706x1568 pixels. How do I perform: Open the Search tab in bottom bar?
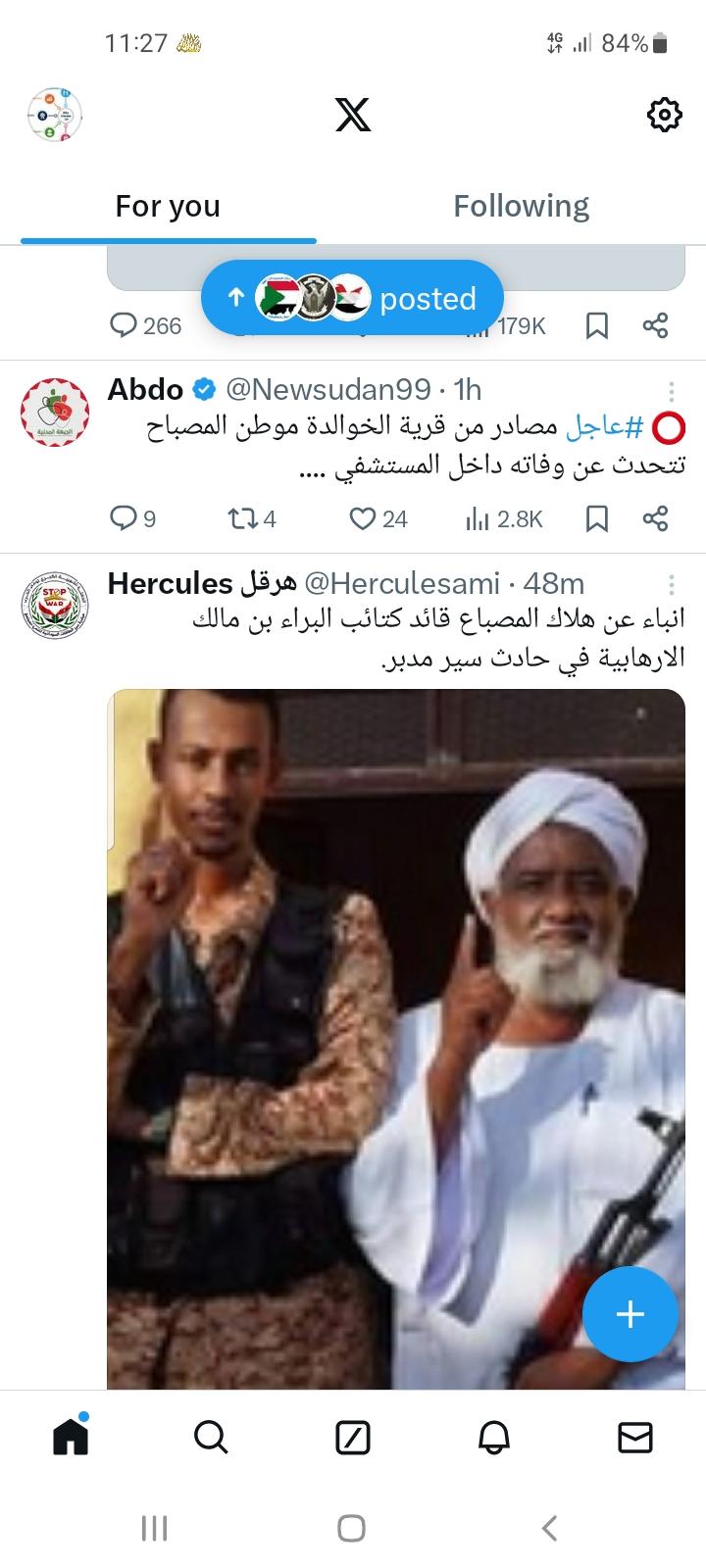pyautogui.click(x=211, y=1438)
